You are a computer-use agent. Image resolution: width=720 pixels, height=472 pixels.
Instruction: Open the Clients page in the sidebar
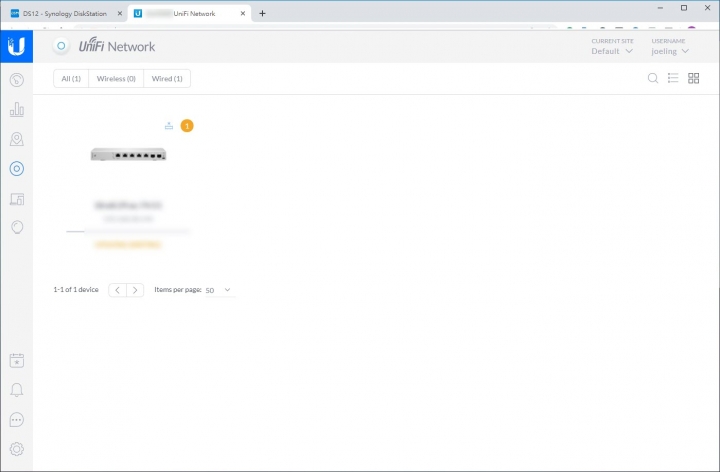[x=17, y=199]
